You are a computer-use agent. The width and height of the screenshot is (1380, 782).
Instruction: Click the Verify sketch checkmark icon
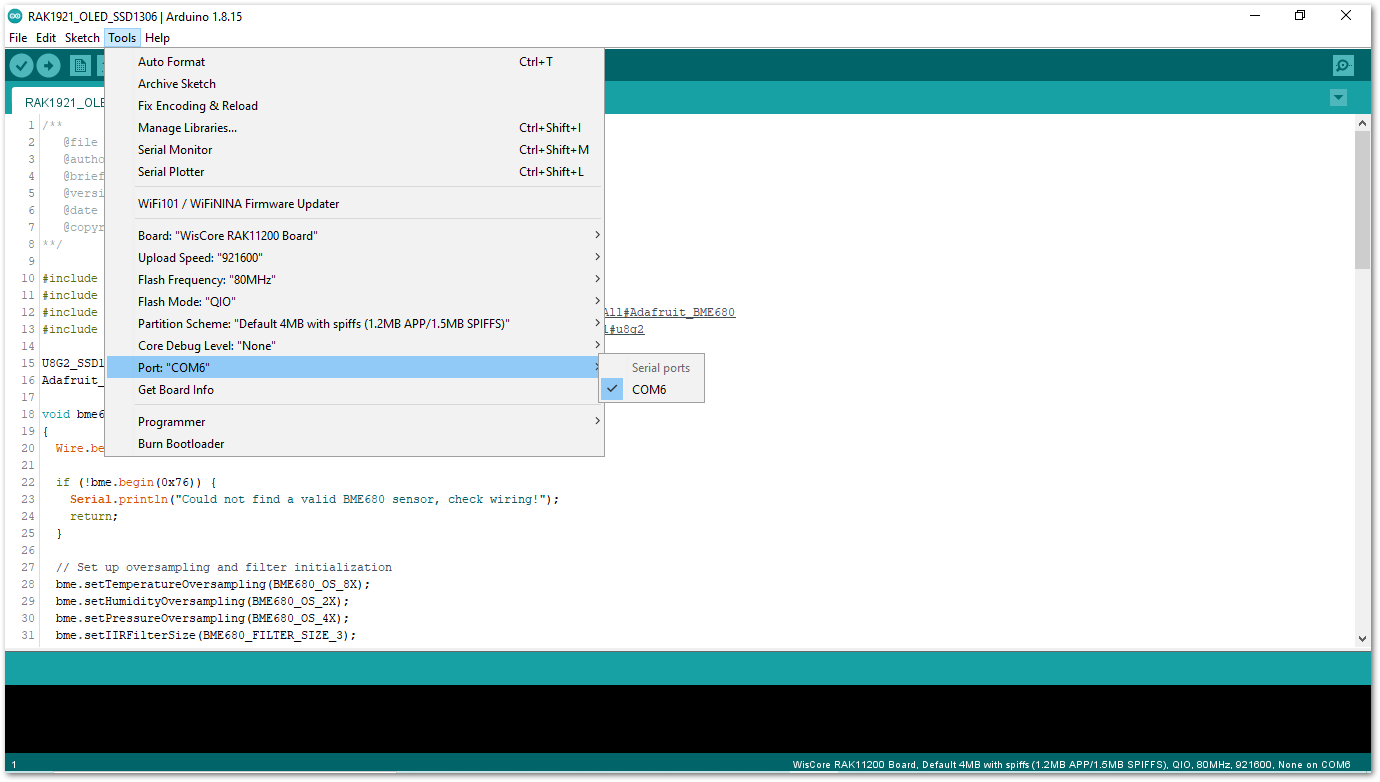[x=21, y=66]
